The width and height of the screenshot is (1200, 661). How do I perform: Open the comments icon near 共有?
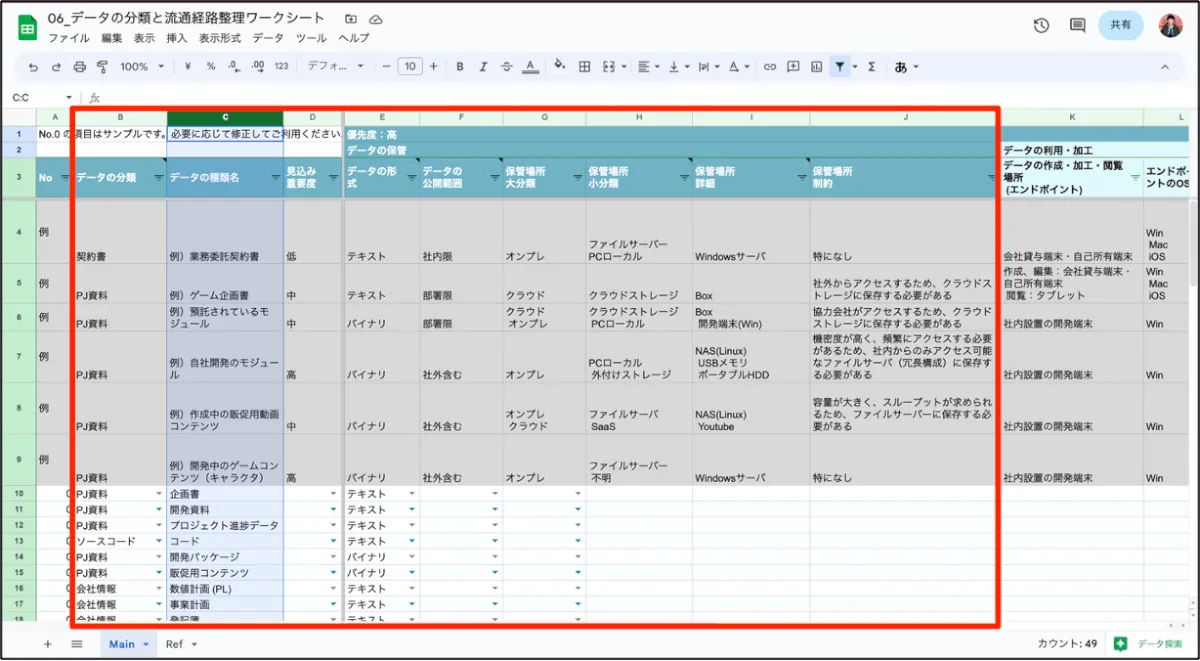[1077, 26]
